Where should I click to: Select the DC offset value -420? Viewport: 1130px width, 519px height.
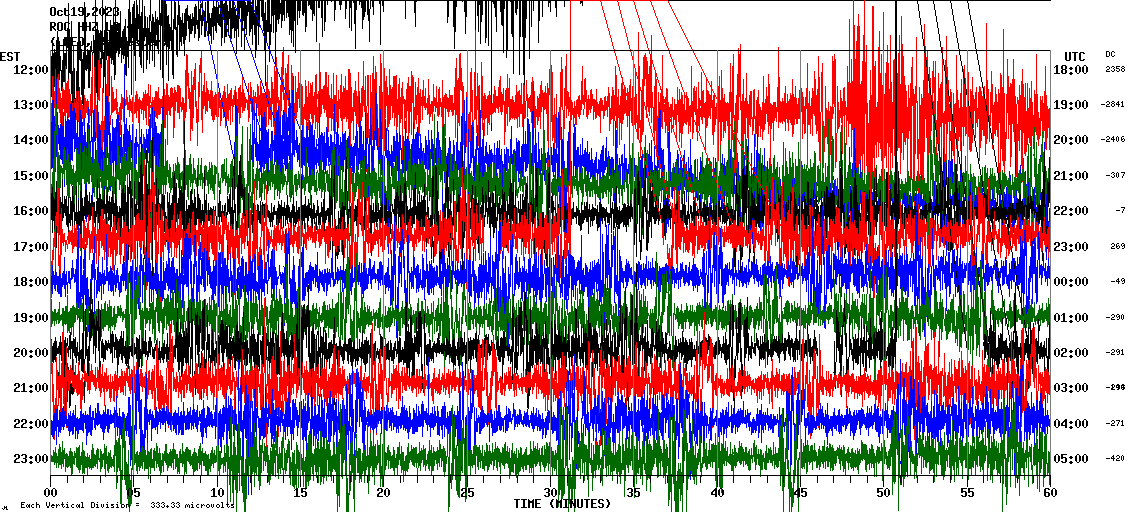pos(1114,459)
